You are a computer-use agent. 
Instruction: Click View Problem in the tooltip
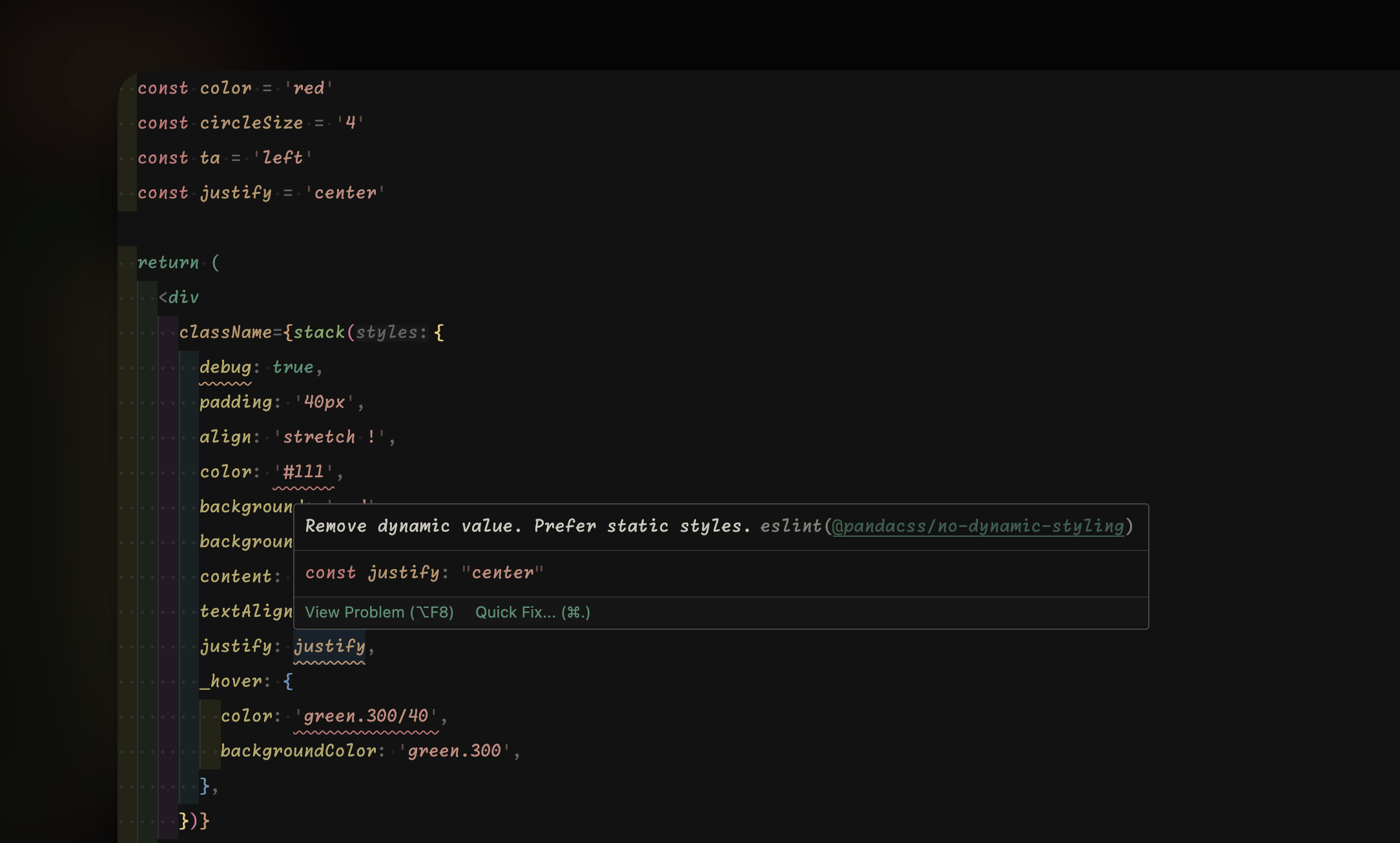click(x=379, y=612)
